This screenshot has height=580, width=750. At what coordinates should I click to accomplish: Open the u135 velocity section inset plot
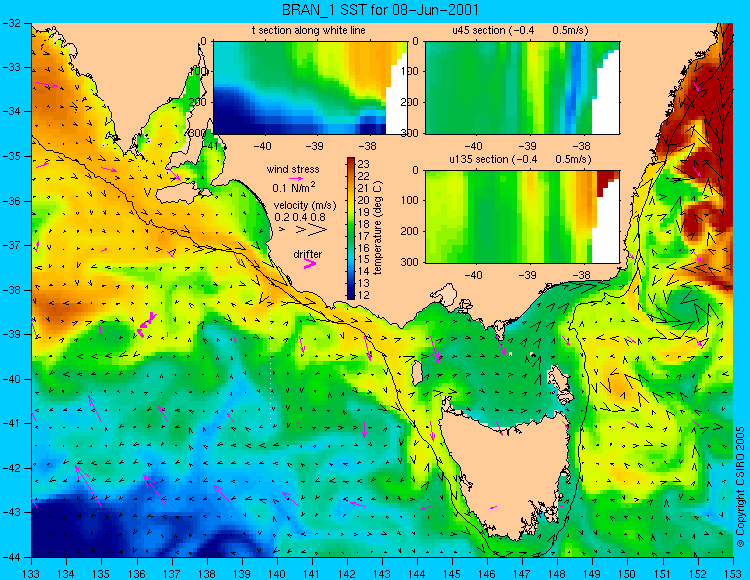pyautogui.click(x=522, y=217)
